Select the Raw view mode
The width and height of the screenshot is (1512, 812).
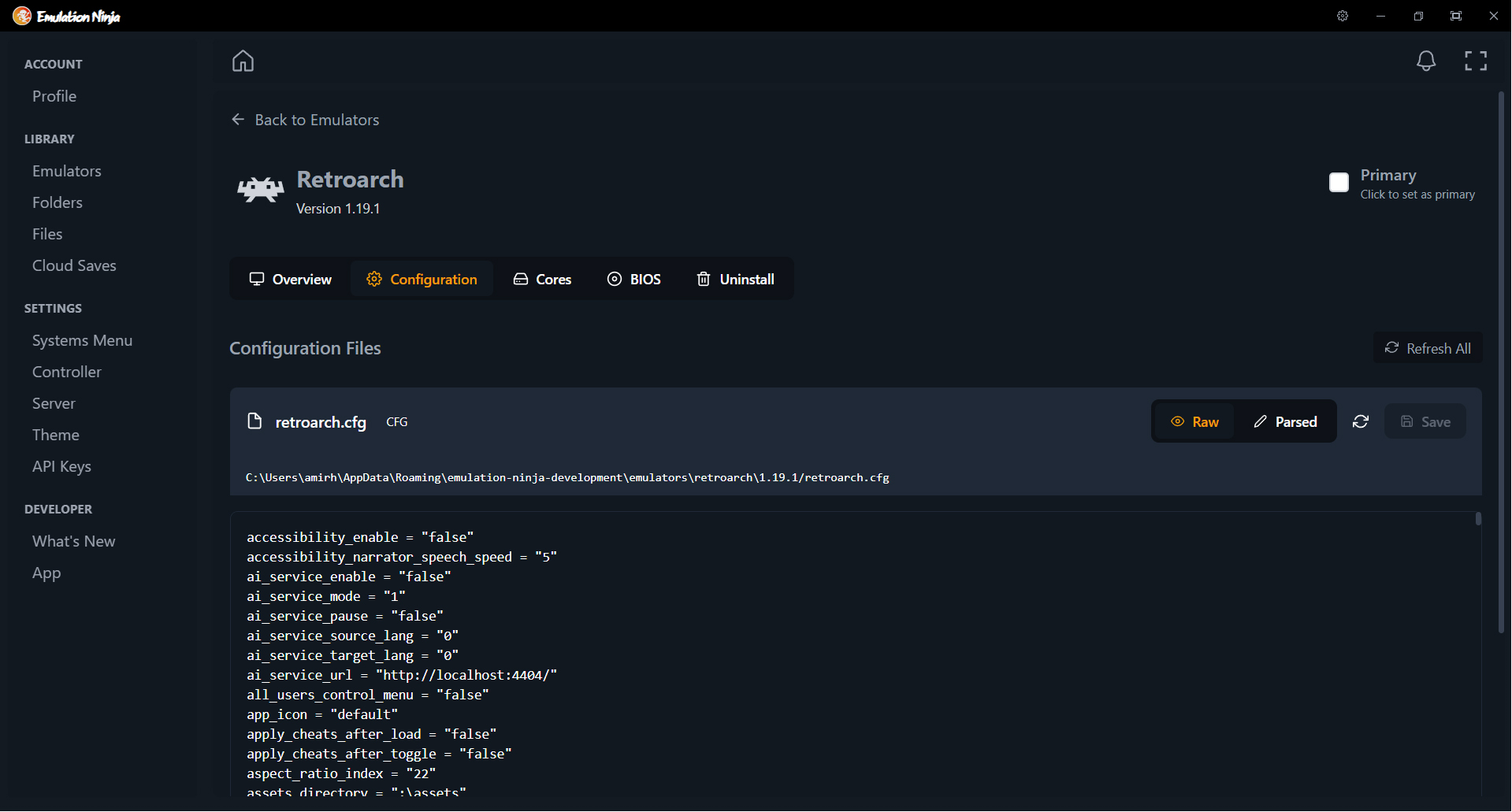pos(1195,421)
